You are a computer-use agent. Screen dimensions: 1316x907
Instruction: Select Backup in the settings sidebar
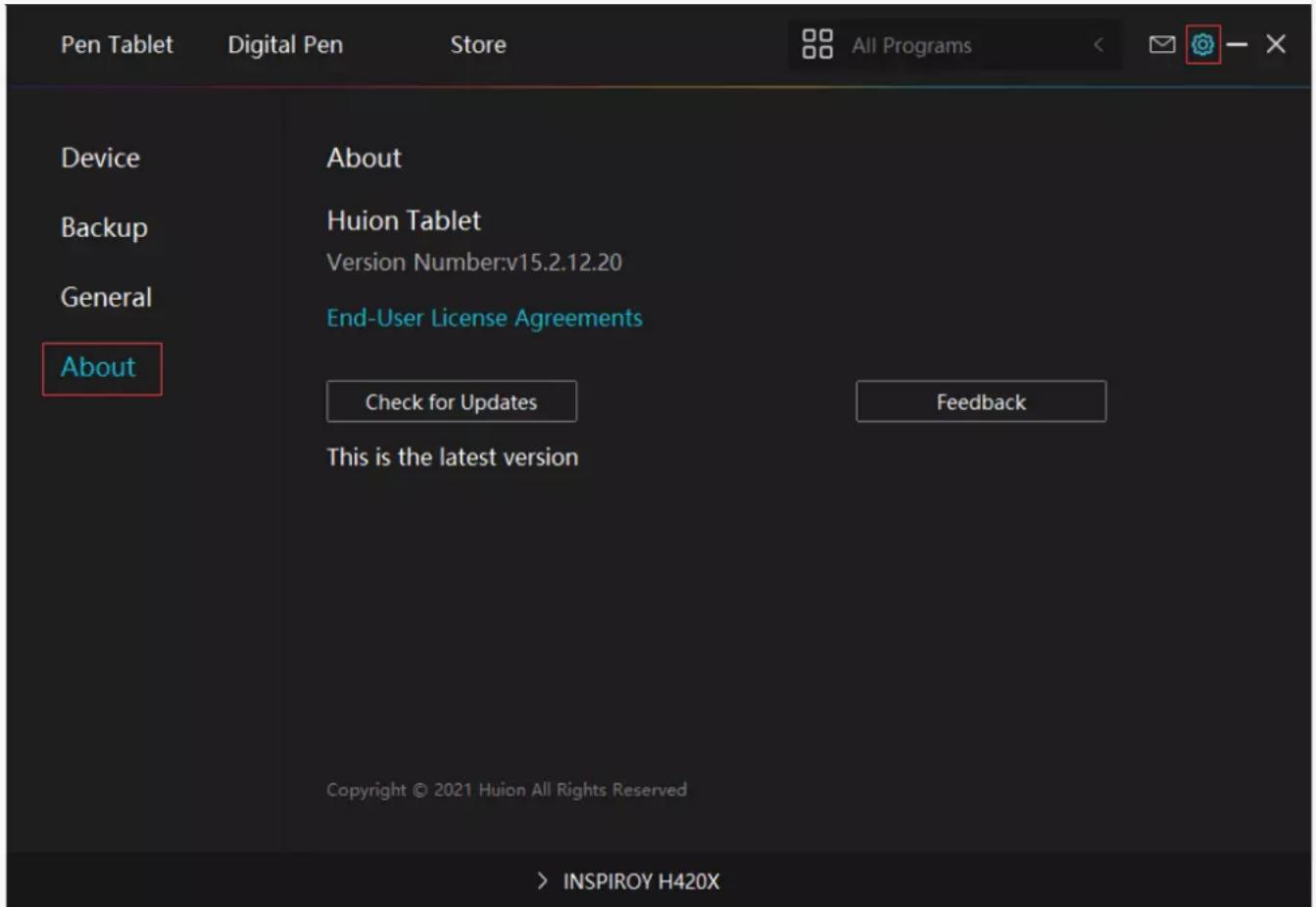(104, 227)
